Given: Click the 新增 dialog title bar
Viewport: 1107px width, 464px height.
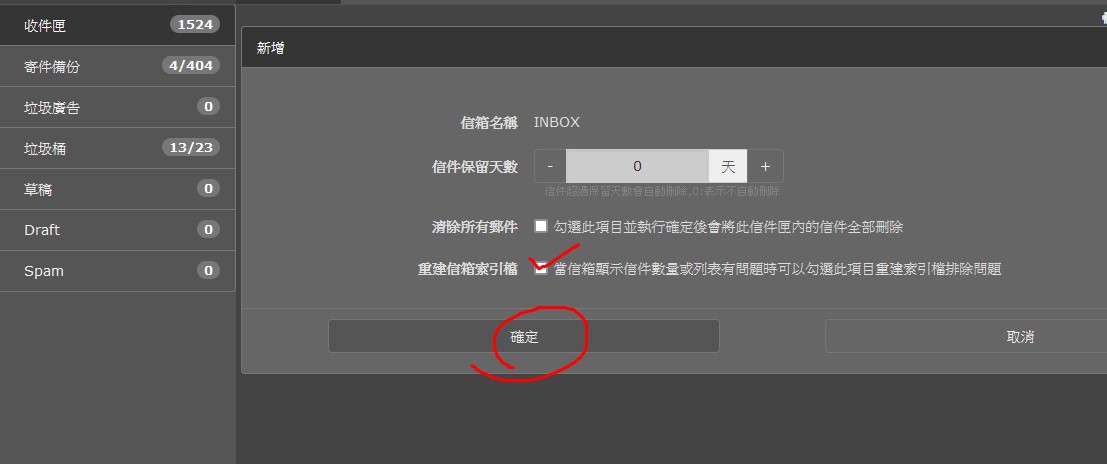Looking at the screenshot, I should (674, 48).
